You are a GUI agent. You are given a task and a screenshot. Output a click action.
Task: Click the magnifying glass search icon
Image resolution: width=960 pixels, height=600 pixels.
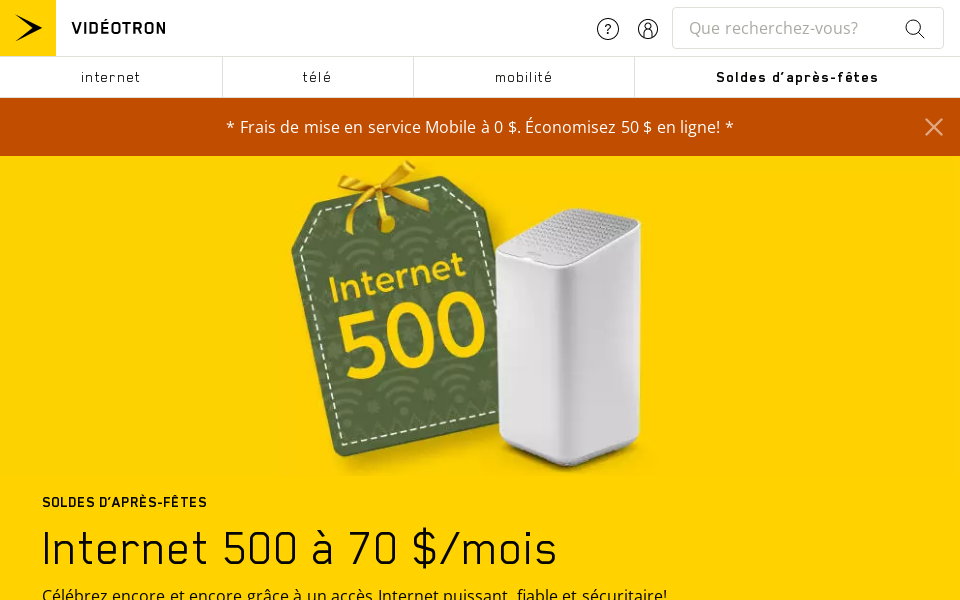[915, 29]
